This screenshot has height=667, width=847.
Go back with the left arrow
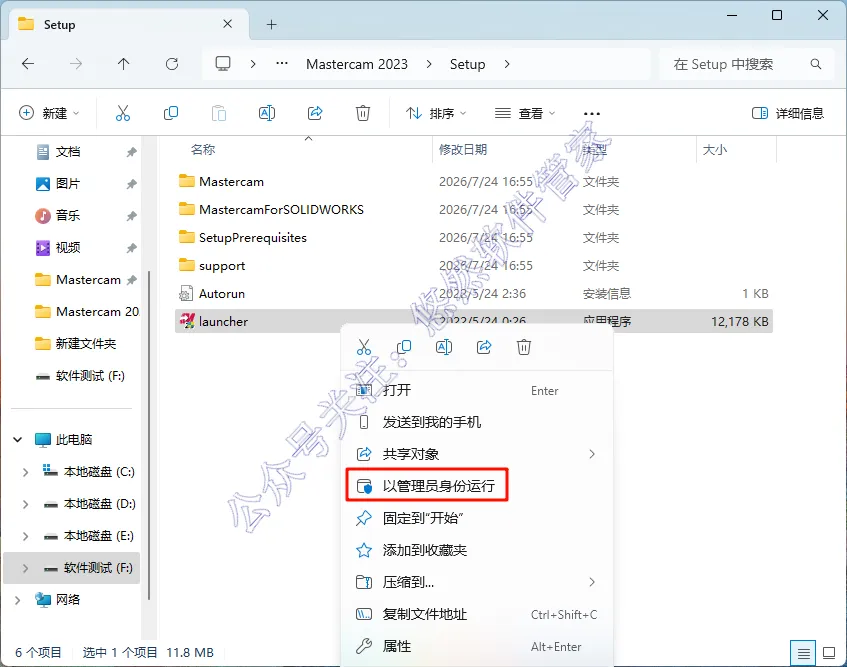pyautogui.click(x=28, y=64)
